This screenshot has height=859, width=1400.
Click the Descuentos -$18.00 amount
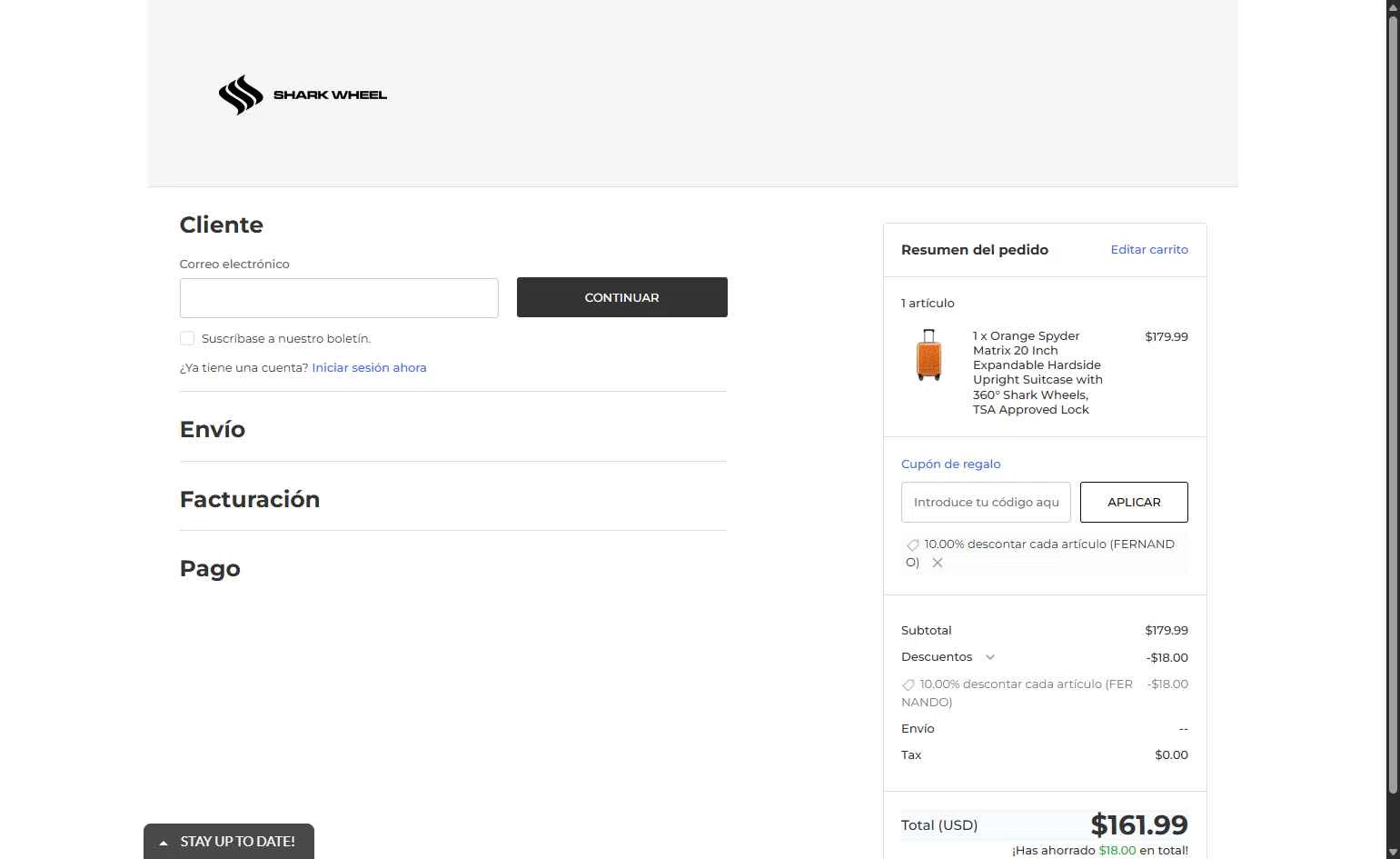[1167, 657]
